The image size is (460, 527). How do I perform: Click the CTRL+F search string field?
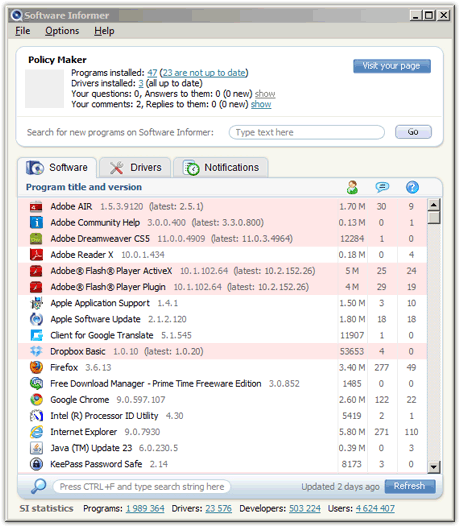[x=142, y=486]
